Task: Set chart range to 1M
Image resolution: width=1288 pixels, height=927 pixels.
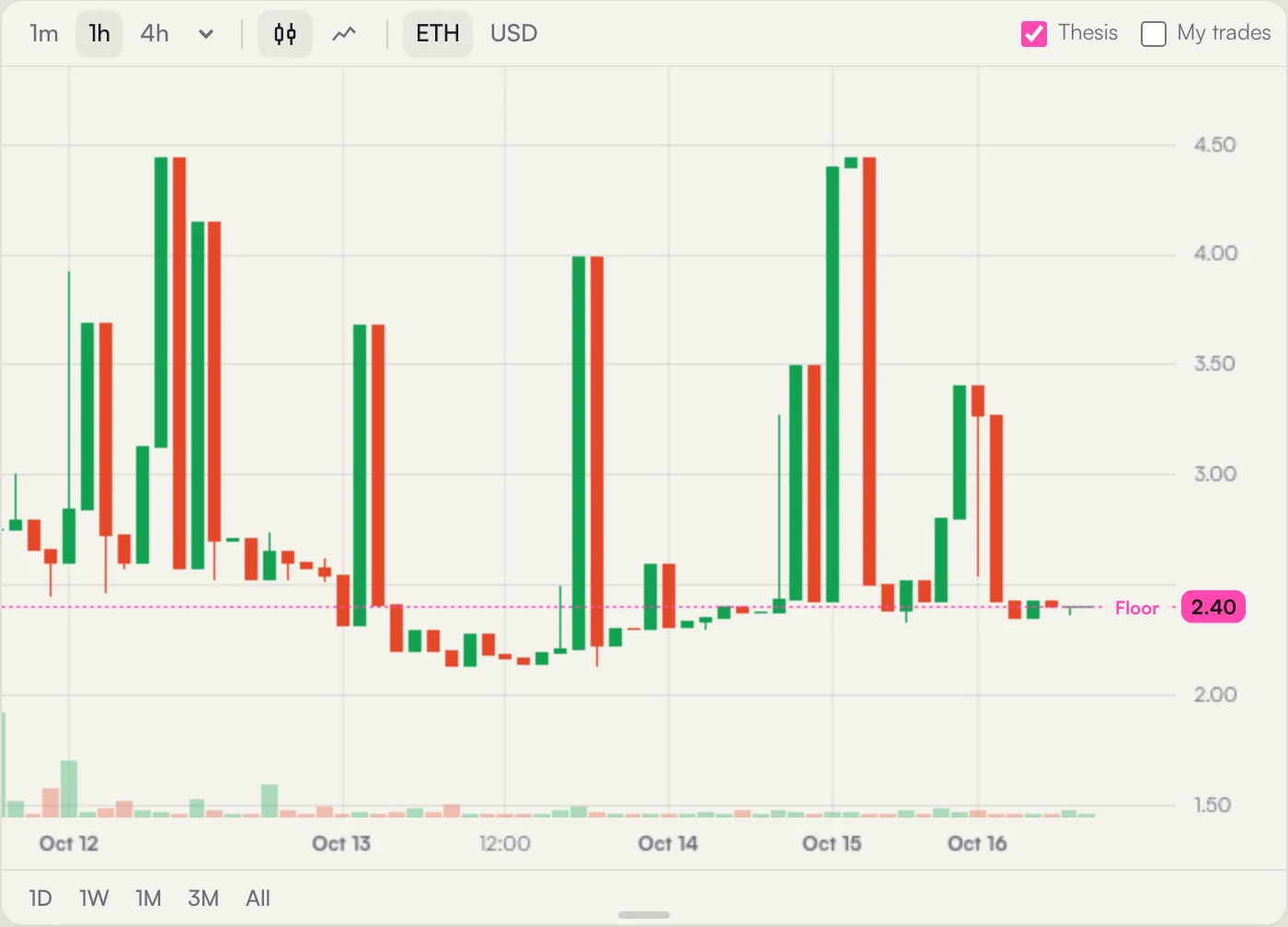Action: click(148, 898)
